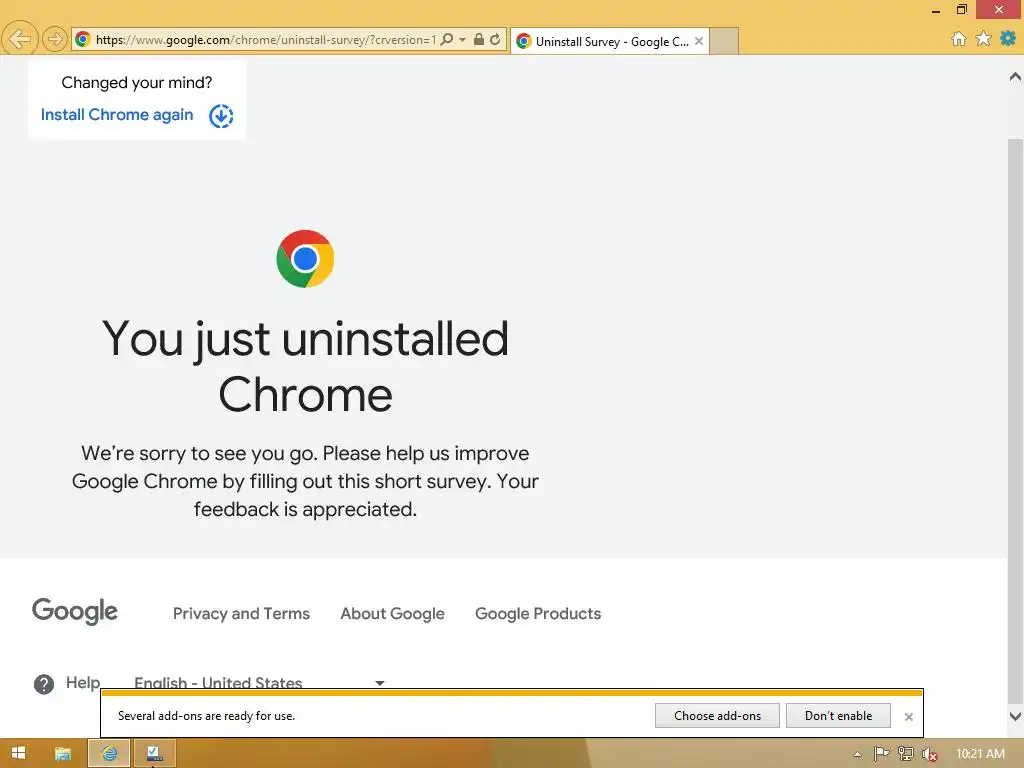Click the search magnifier in address bar
1024x768 pixels.
tap(447, 39)
